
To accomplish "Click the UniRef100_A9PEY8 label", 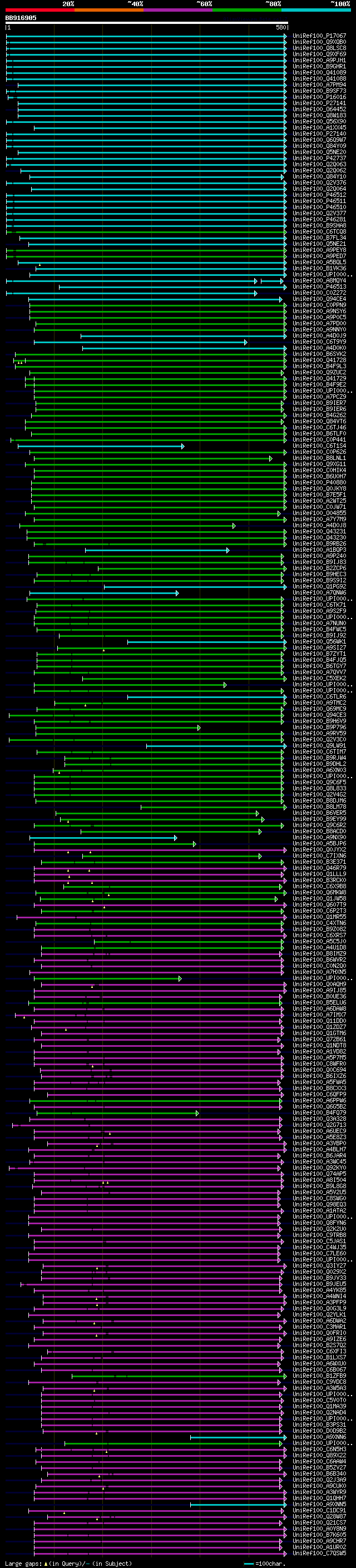I will pyautogui.click(x=319, y=250).
